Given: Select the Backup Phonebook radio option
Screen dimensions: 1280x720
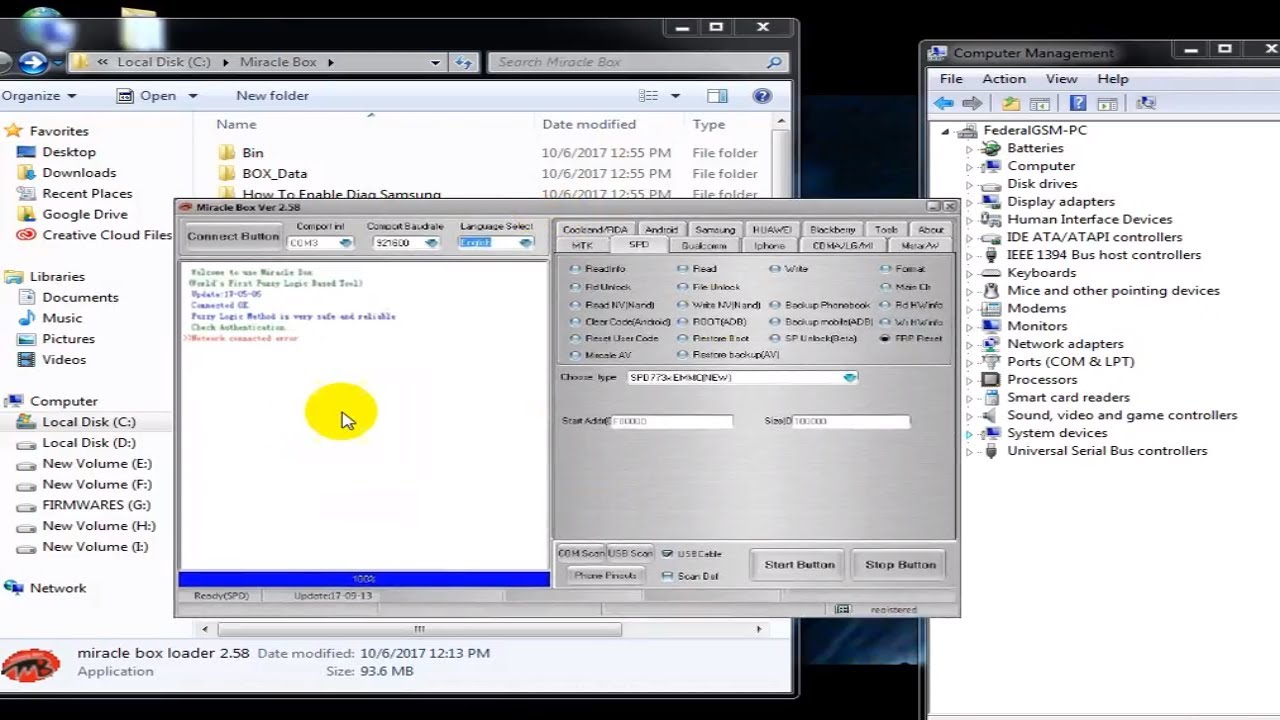Looking at the screenshot, I should click(775, 305).
